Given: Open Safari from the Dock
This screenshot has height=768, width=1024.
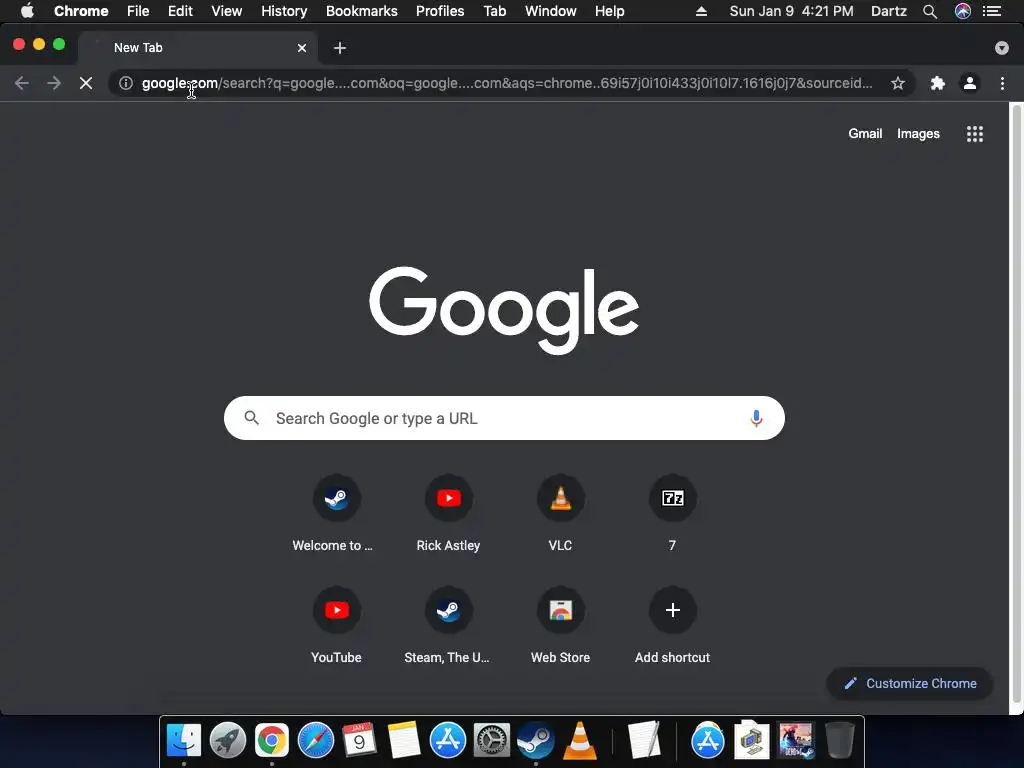Looking at the screenshot, I should click(315, 741).
